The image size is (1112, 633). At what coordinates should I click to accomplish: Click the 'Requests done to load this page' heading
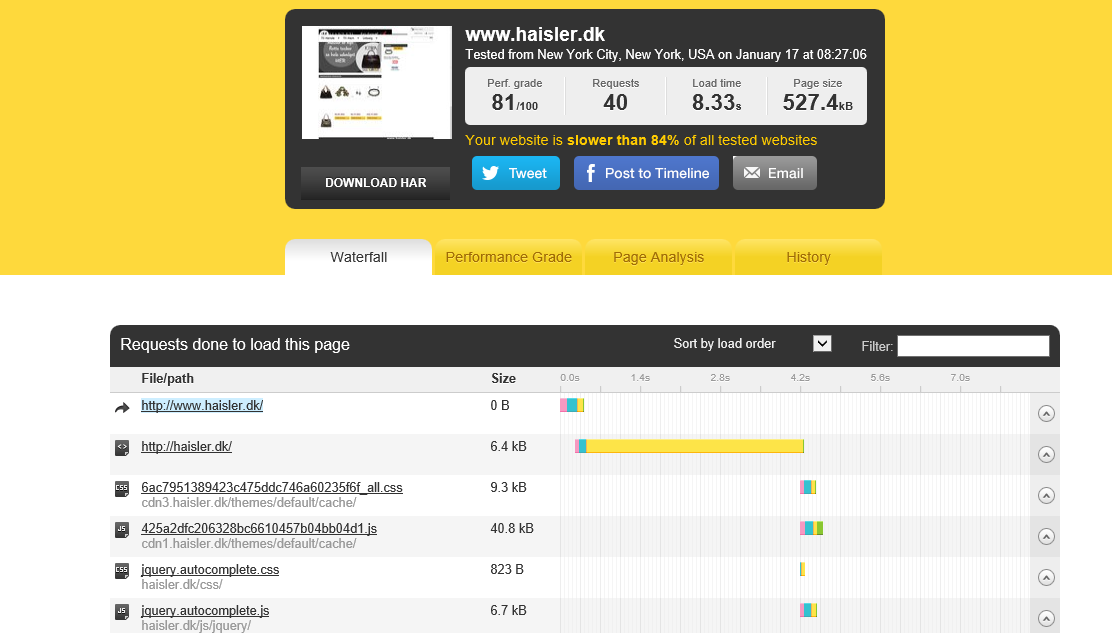[235, 344]
